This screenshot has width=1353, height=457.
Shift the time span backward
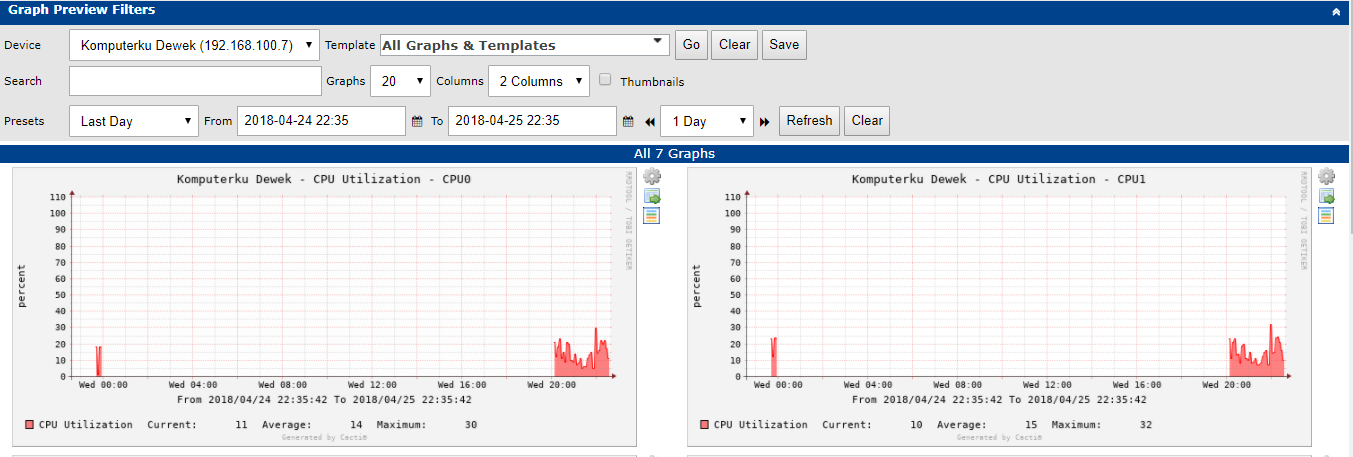(x=649, y=122)
